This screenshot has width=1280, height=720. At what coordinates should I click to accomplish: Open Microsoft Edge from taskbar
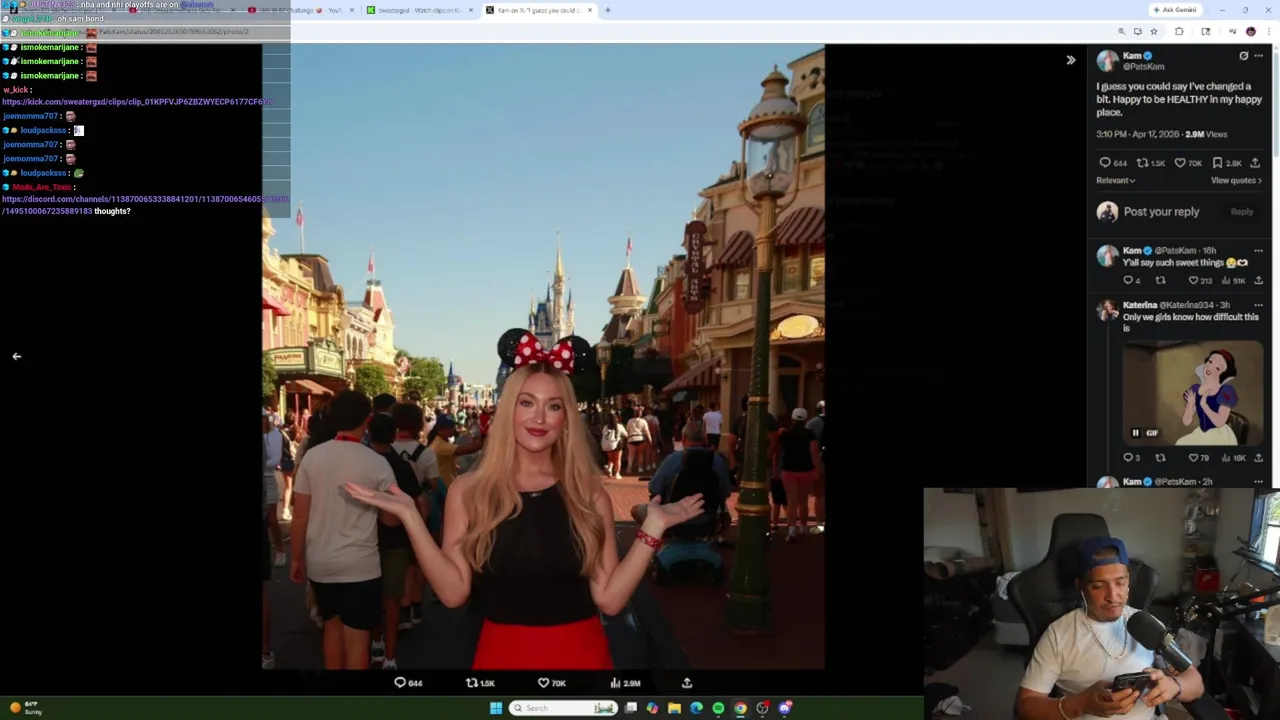[x=696, y=708]
